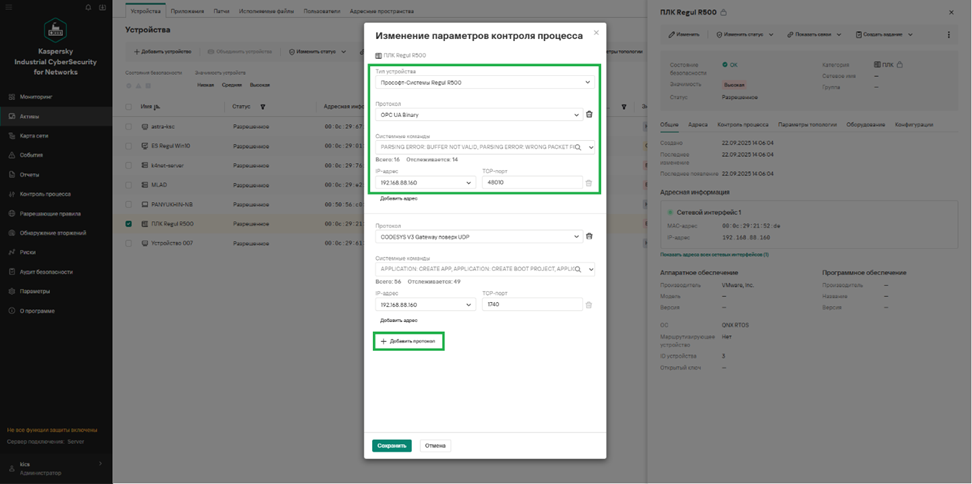Click the lock icon next to ПЛК Regul R500 title
972x484 pixels.
(x=724, y=12)
